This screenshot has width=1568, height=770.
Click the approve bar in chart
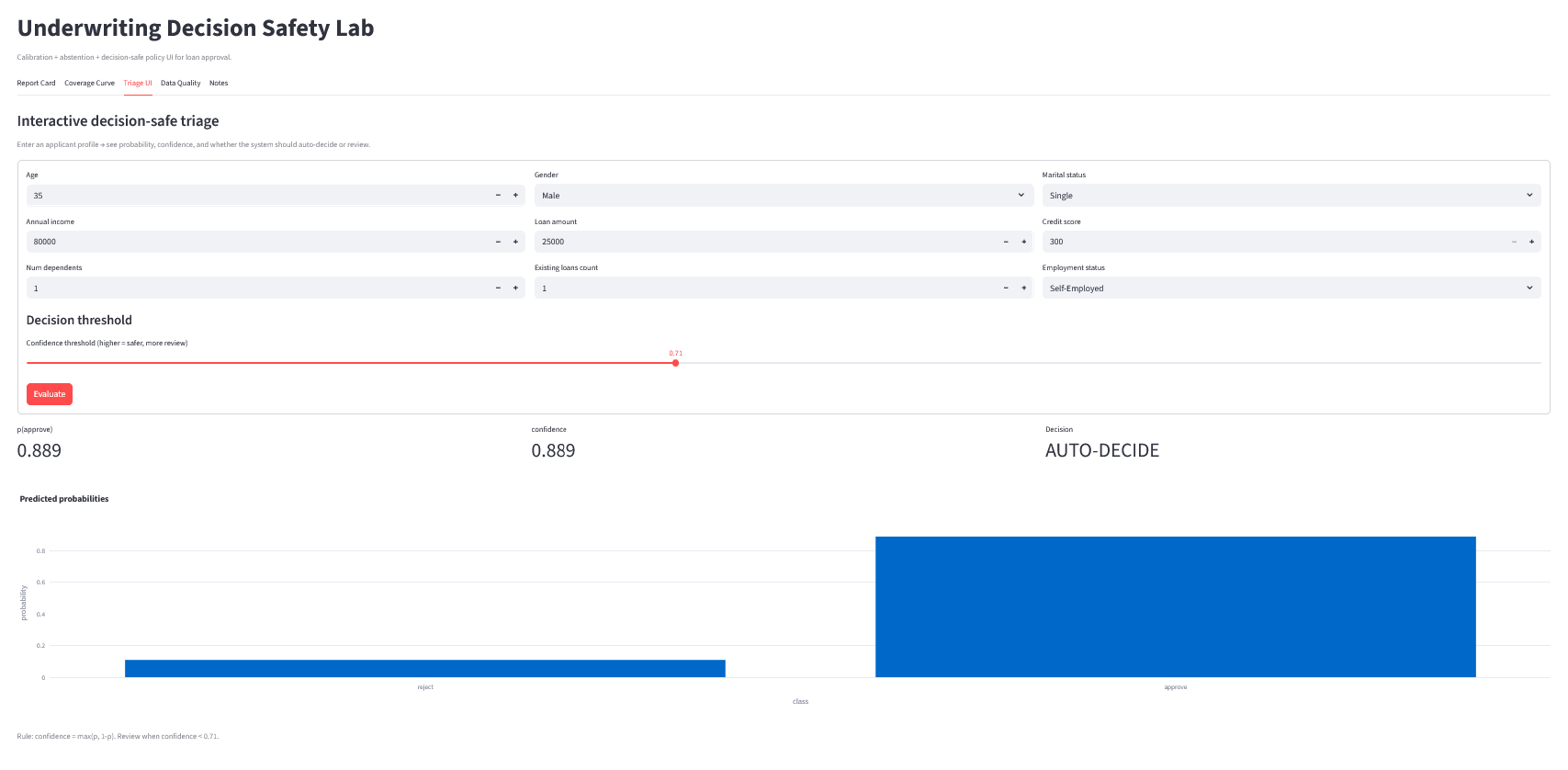(x=1176, y=607)
